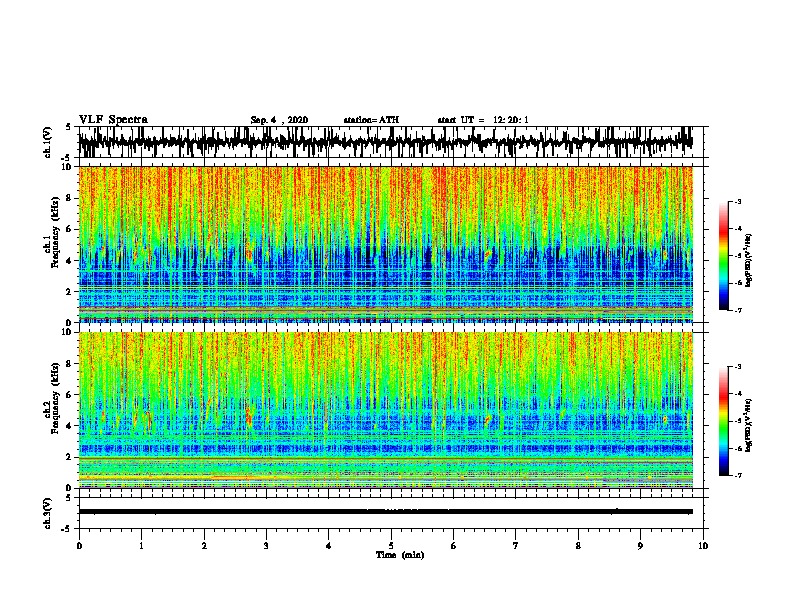Click the "ch.1(V)" axis label
The height and width of the screenshot is (612, 792).
click(x=48, y=142)
